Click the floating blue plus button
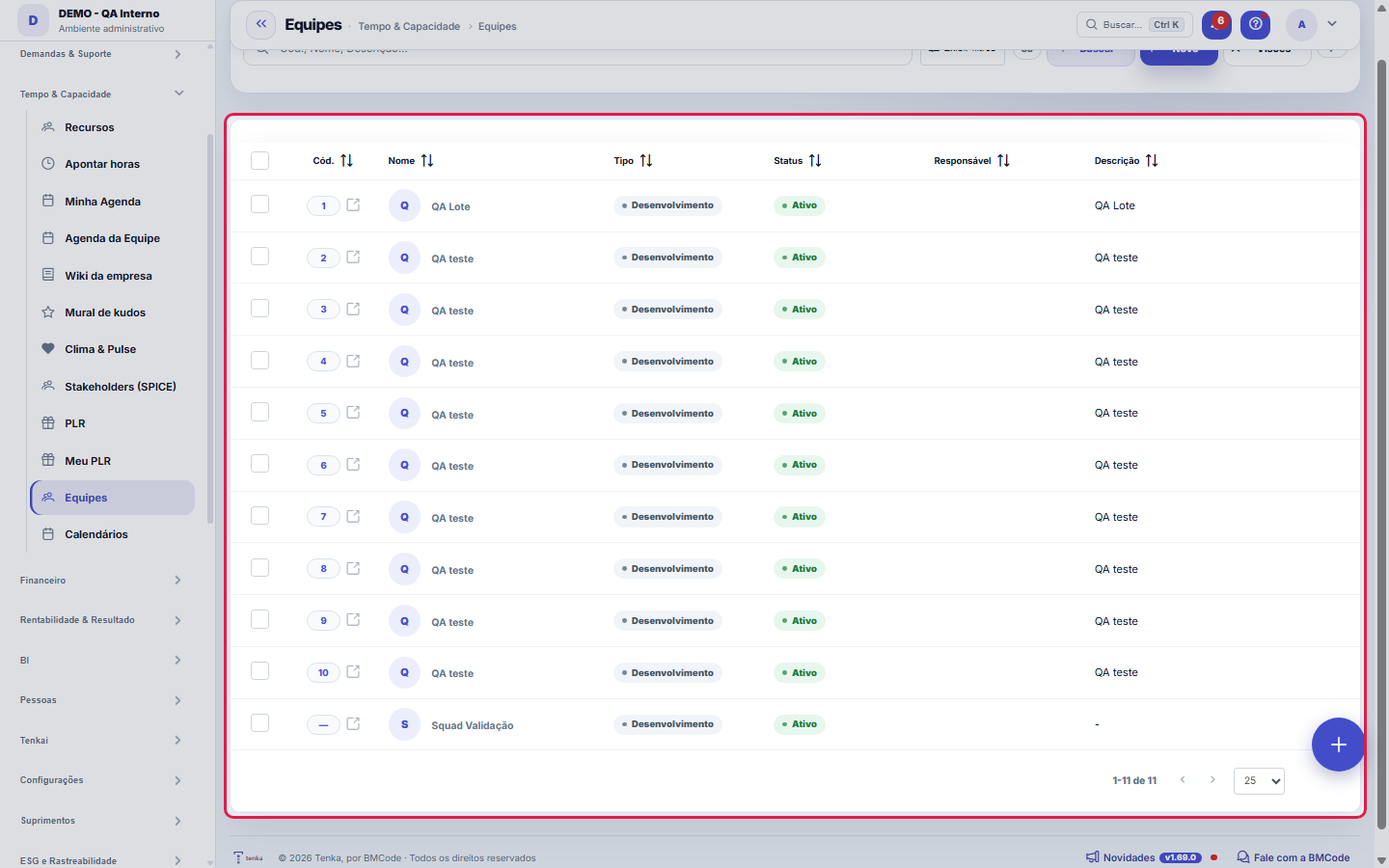This screenshot has height=868, width=1389. (x=1338, y=745)
